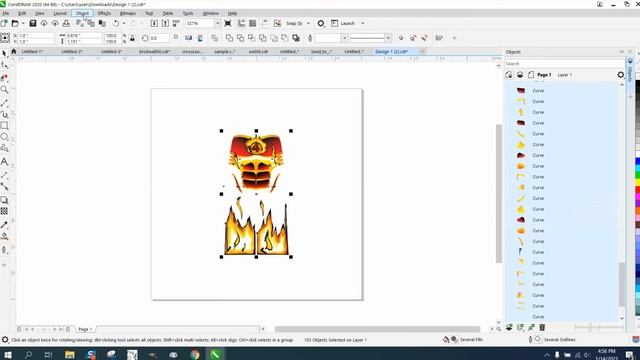Screen dimensions: 640x360
Task: Open the line style dropdown
Action: (x=388, y=38)
